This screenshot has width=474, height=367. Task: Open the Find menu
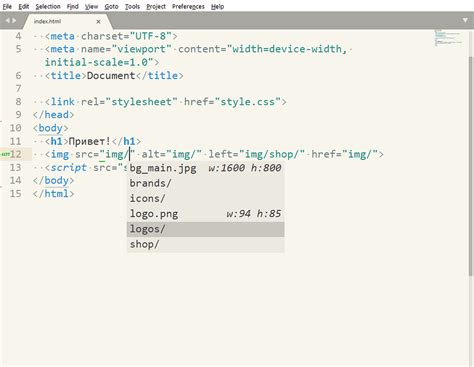pos(72,6)
